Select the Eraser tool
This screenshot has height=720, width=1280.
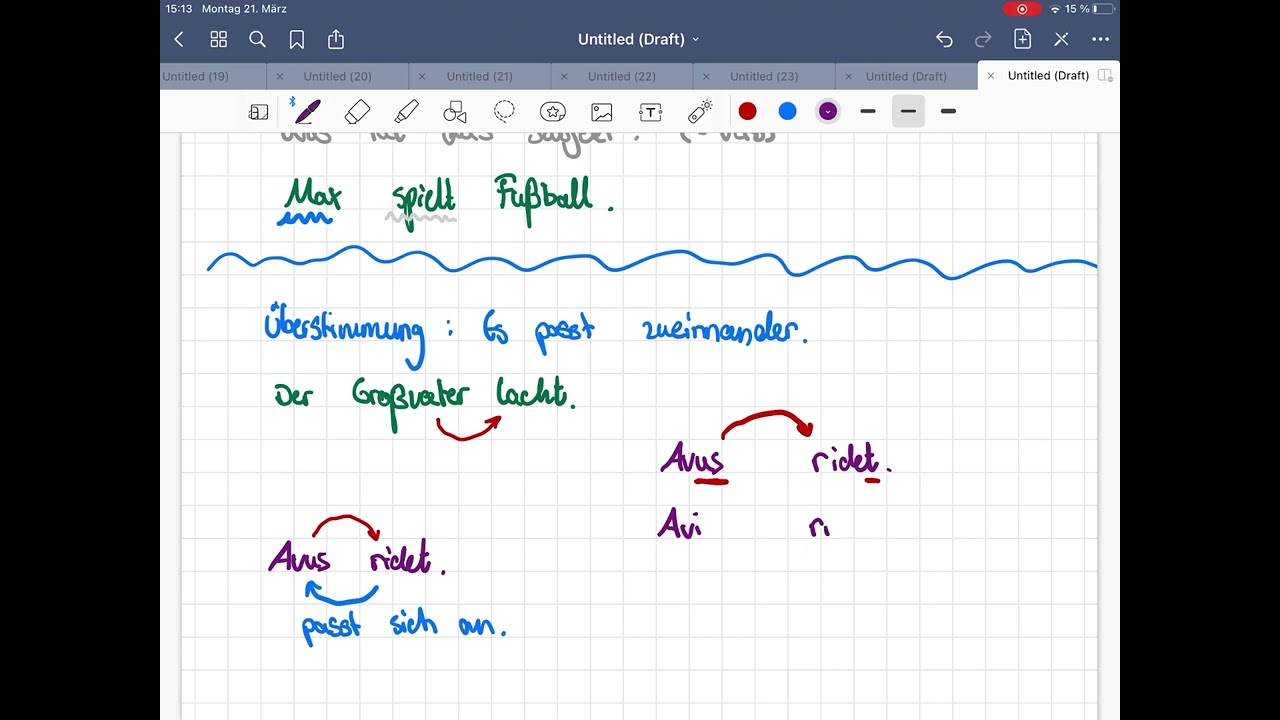pos(357,111)
